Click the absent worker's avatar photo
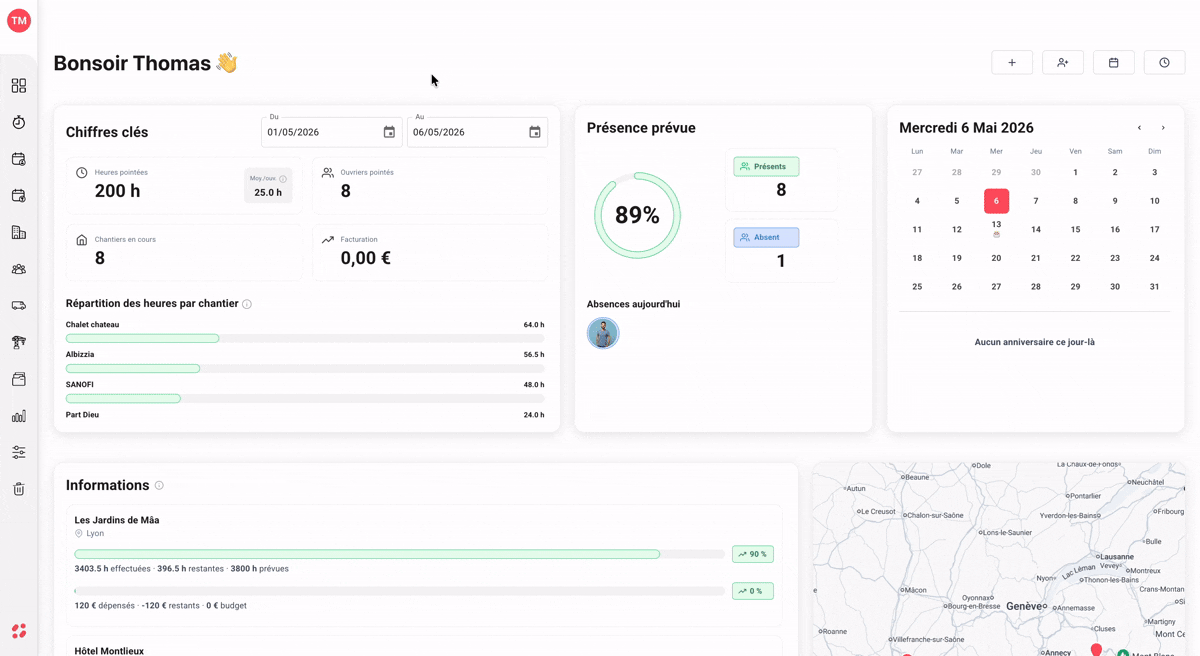The width and height of the screenshot is (1200, 656). click(x=603, y=333)
